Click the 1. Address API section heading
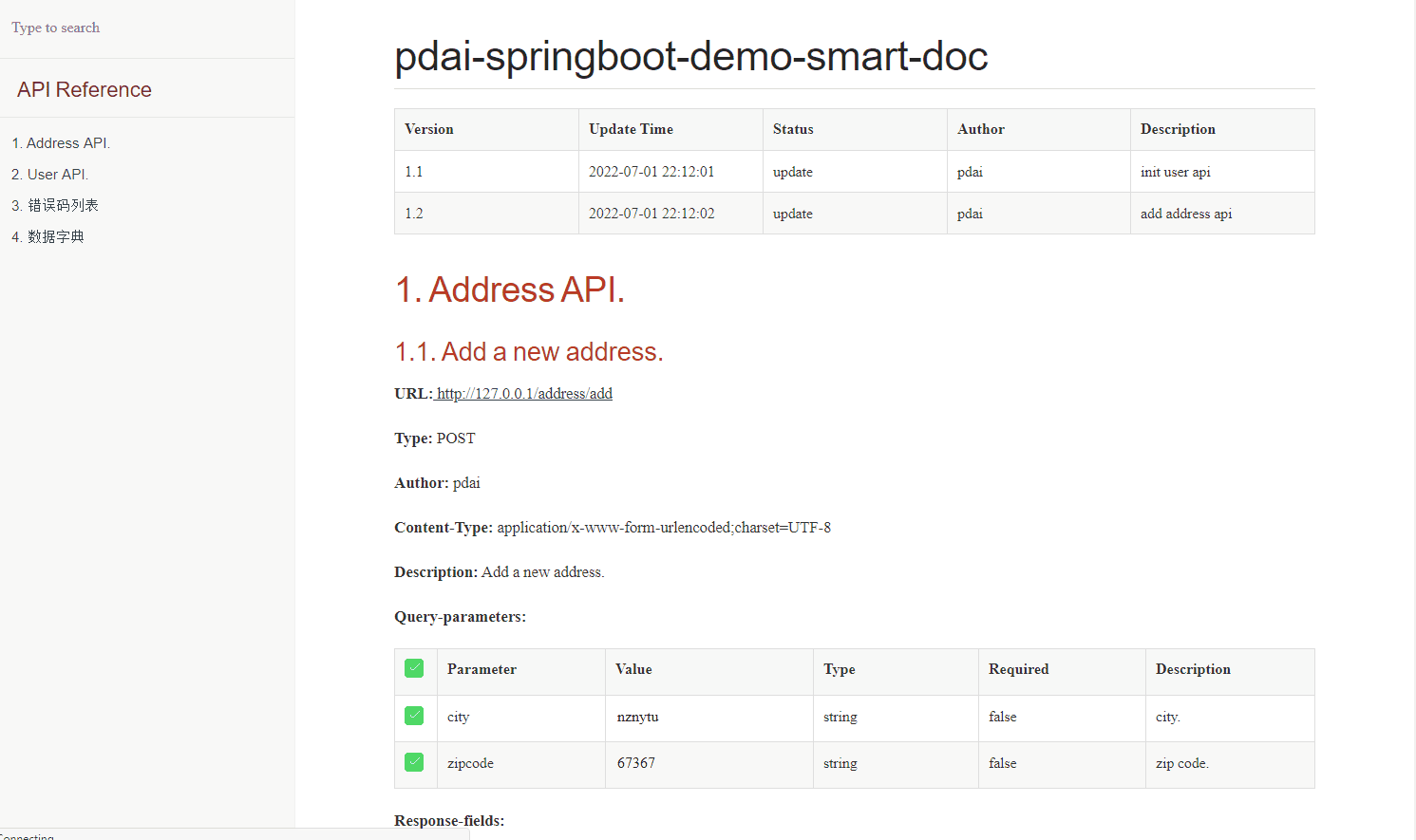The image size is (1416, 840). [x=510, y=289]
